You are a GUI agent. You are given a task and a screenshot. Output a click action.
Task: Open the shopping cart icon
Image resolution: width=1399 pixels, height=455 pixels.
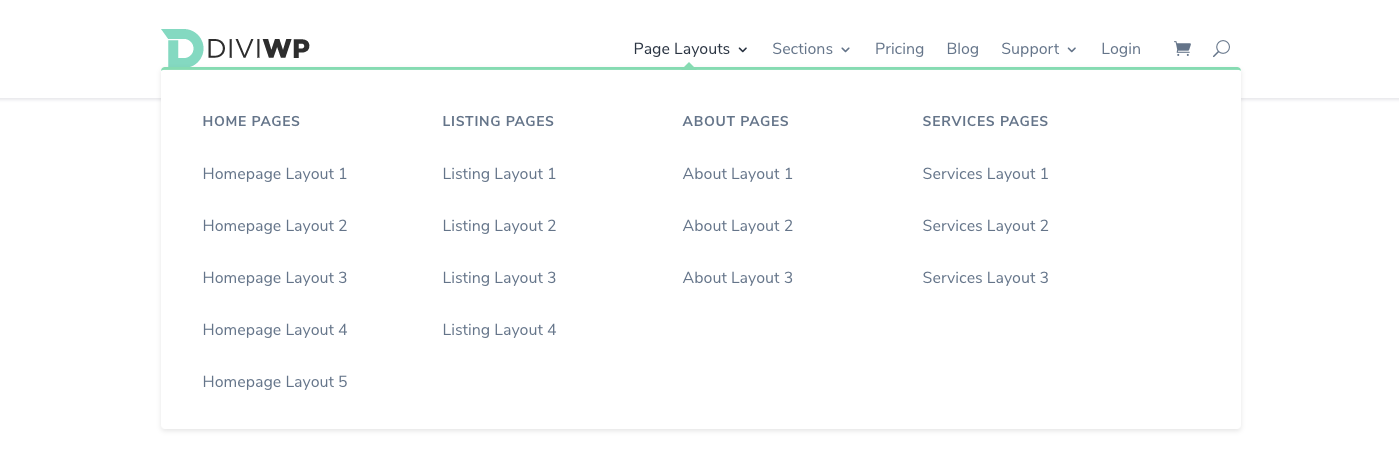point(1182,49)
